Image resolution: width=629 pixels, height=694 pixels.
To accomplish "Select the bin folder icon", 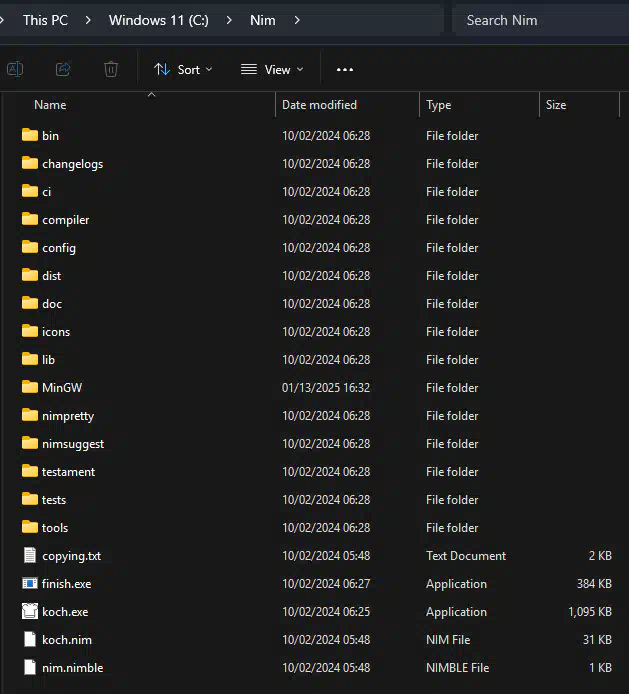I will coord(30,135).
